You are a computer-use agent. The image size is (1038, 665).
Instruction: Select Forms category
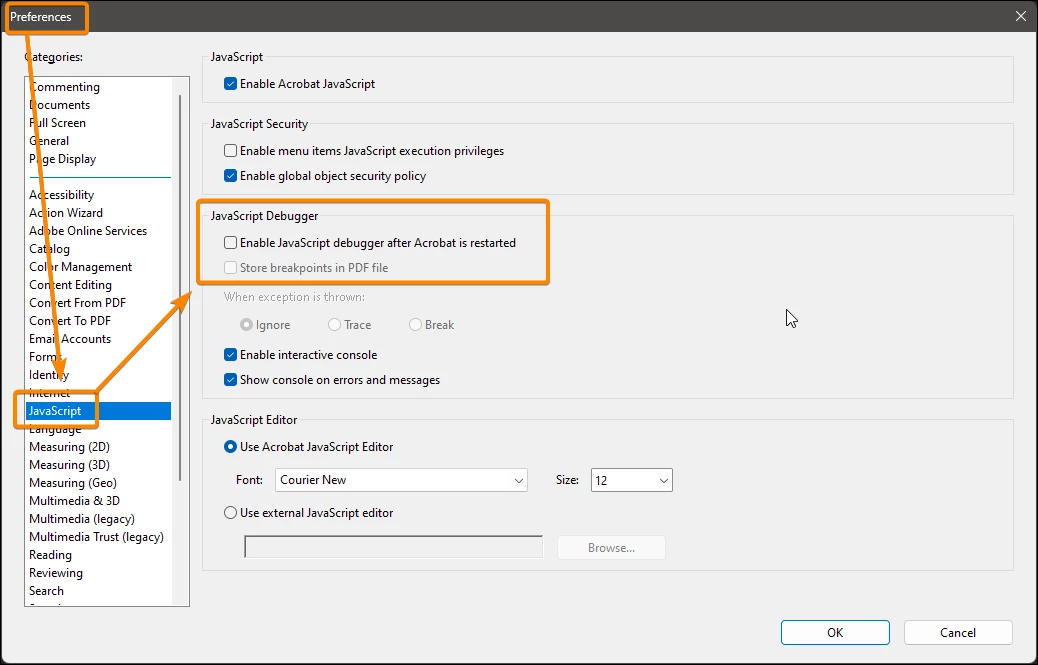[45, 357]
